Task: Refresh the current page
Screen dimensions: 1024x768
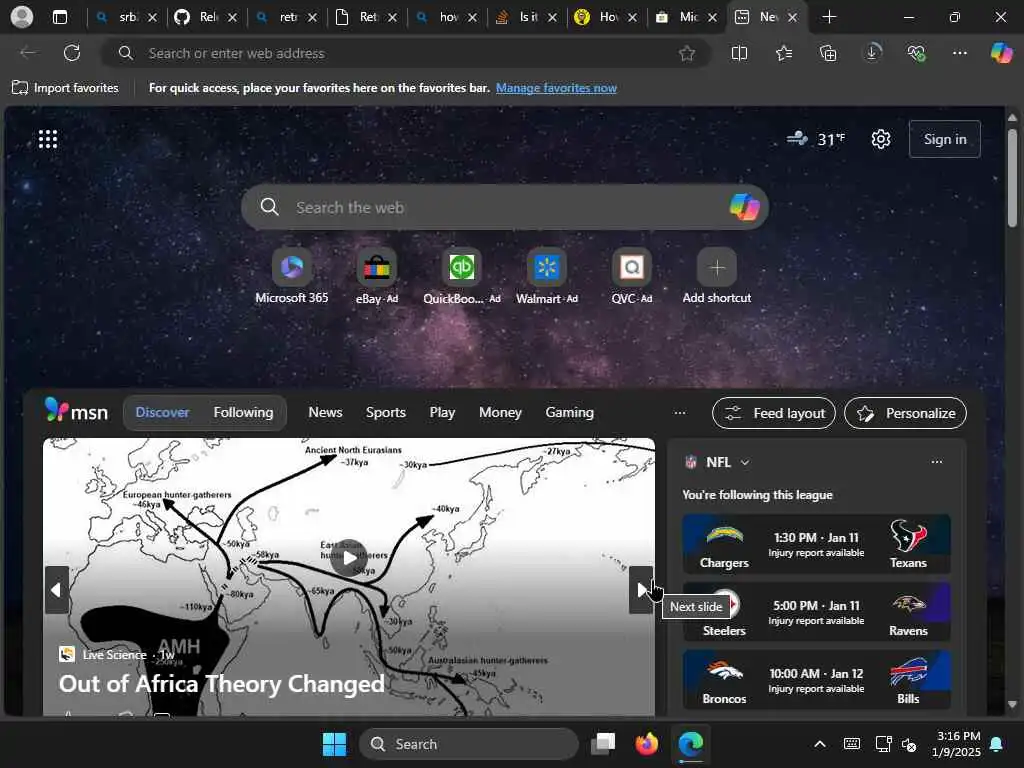Action: pyautogui.click(x=72, y=53)
